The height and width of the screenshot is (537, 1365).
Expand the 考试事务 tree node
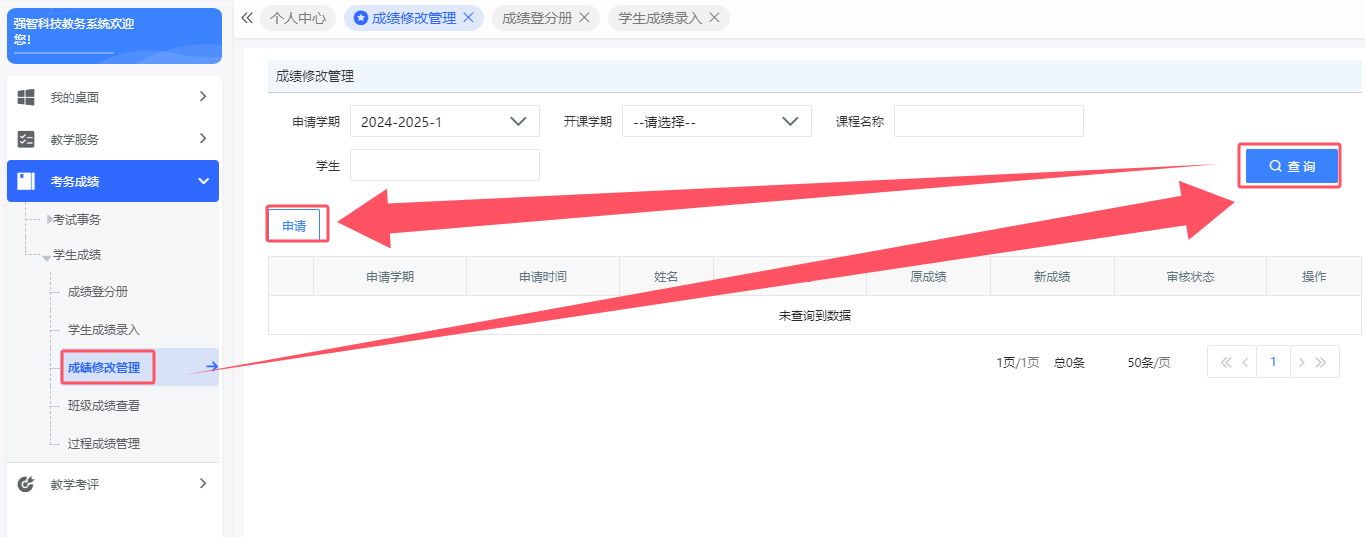(x=51, y=219)
